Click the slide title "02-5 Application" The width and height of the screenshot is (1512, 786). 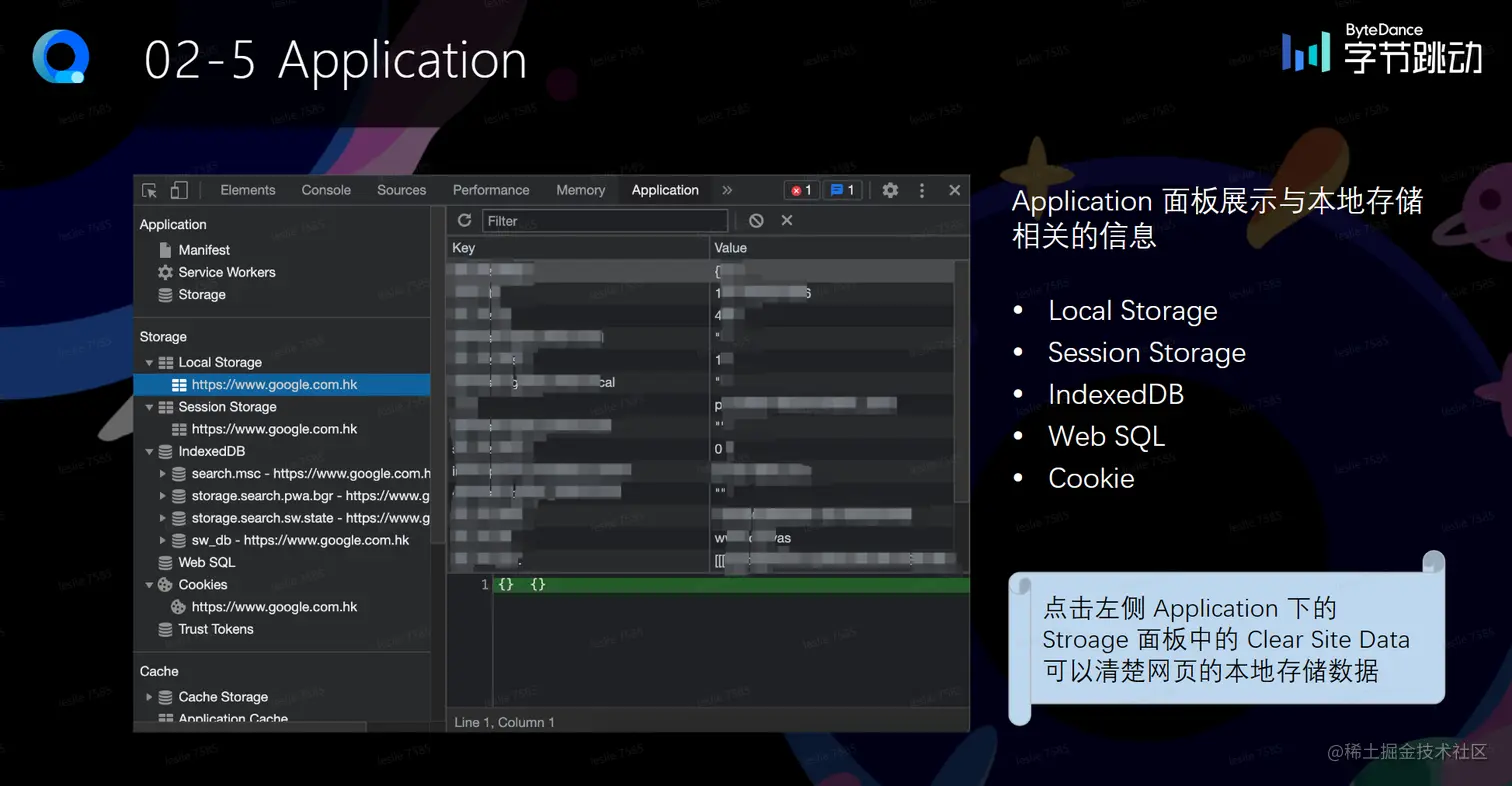(336, 60)
